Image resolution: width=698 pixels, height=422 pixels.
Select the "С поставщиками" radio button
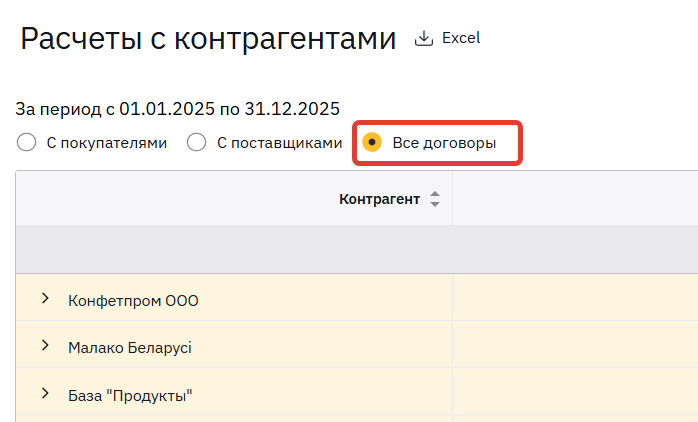(197, 143)
